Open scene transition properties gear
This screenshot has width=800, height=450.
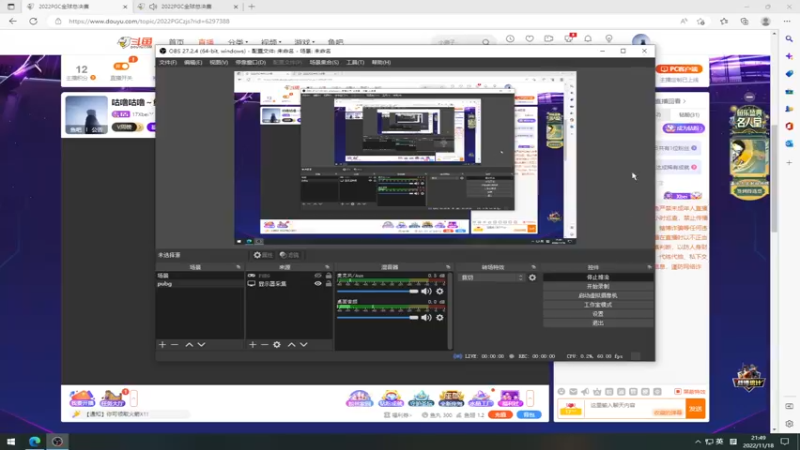tap(532, 278)
